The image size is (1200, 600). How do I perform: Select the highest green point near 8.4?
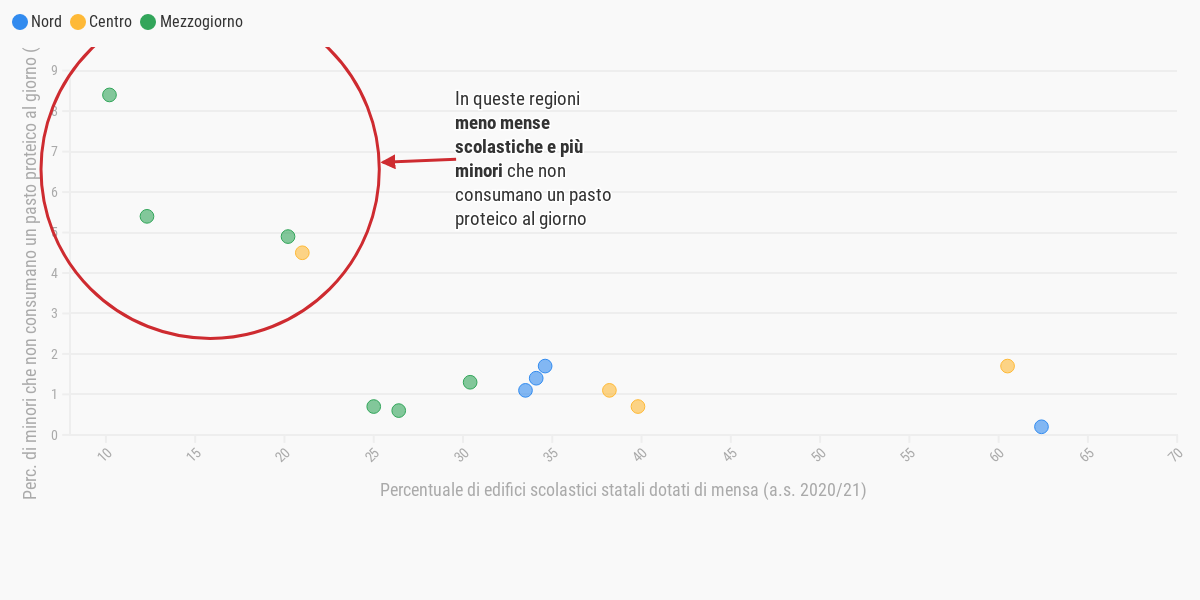tap(109, 95)
